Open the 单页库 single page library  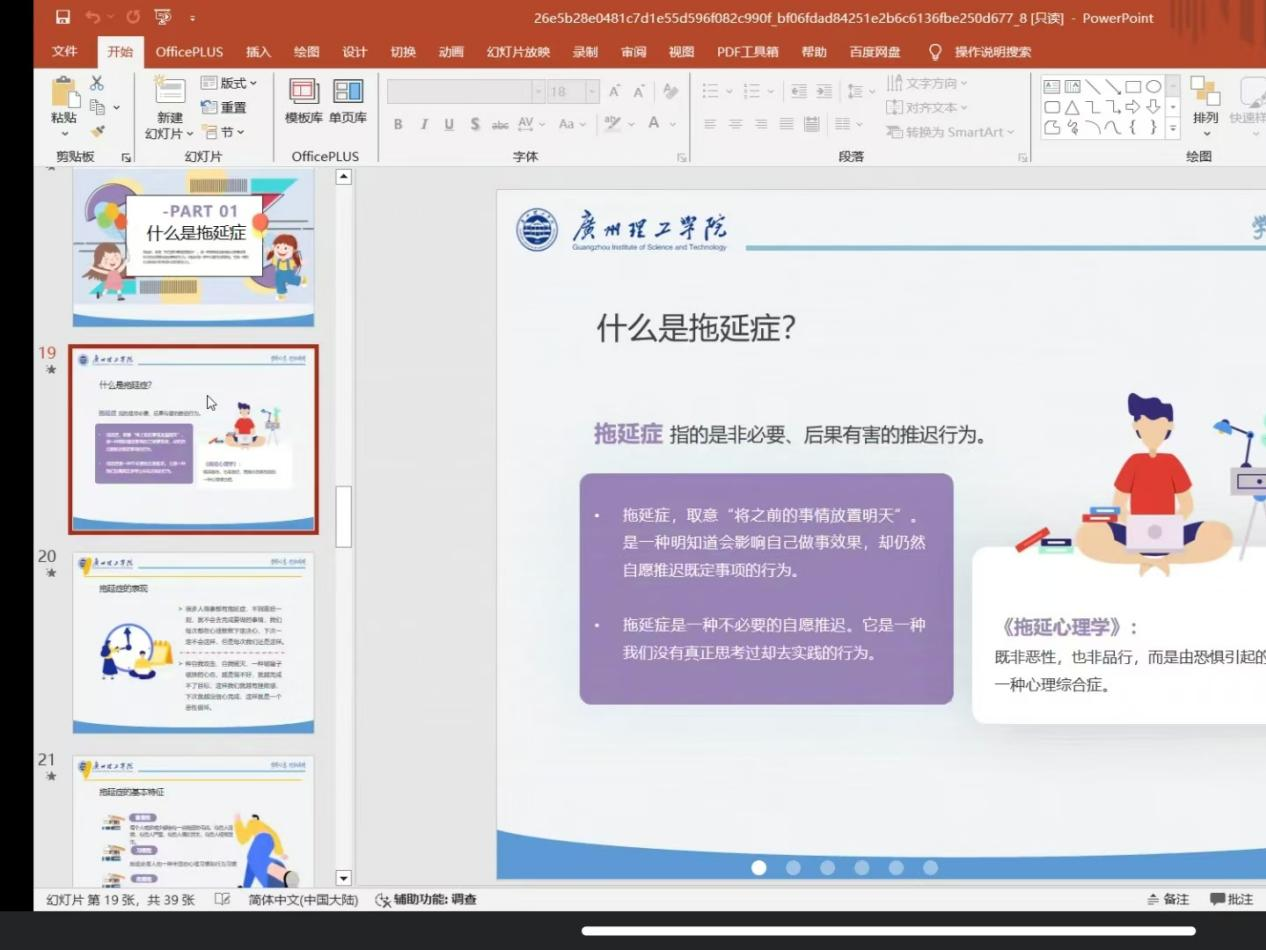click(348, 102)
